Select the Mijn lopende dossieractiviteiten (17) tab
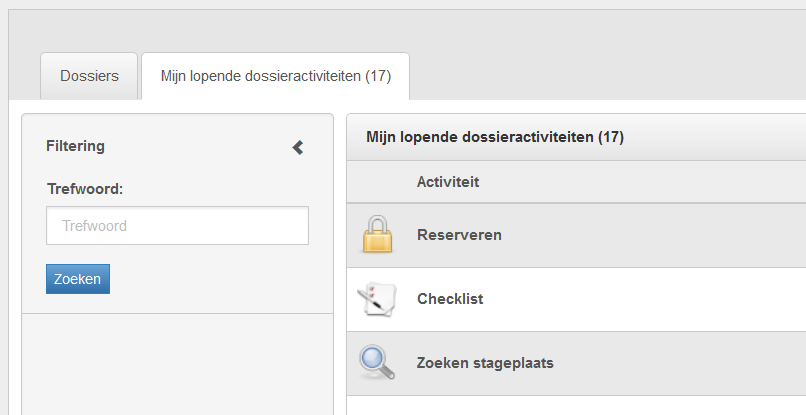Viewport: 806px width, 415px height. tap(276, 76)
